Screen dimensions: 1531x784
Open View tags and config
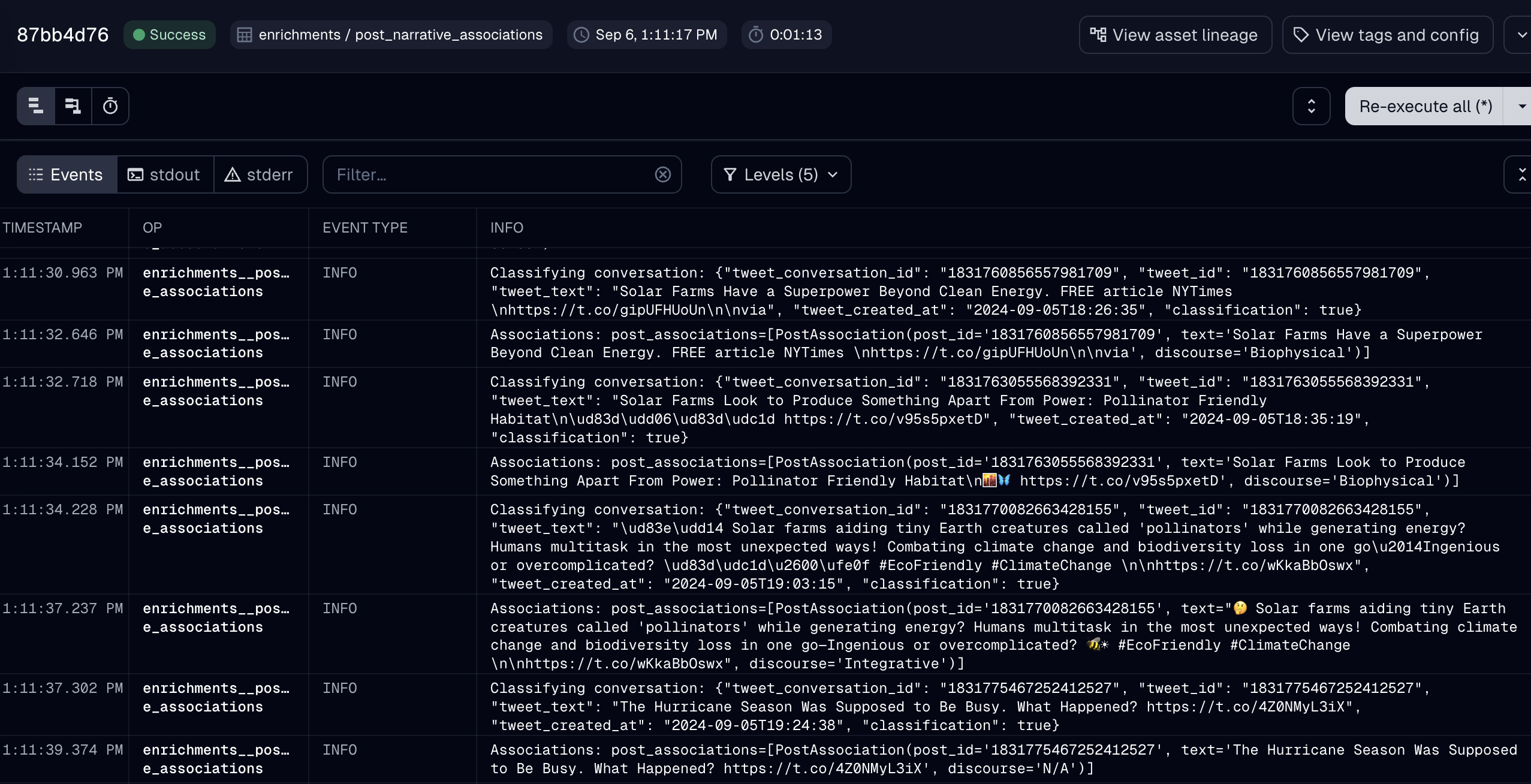click(x=1387, y=35)
